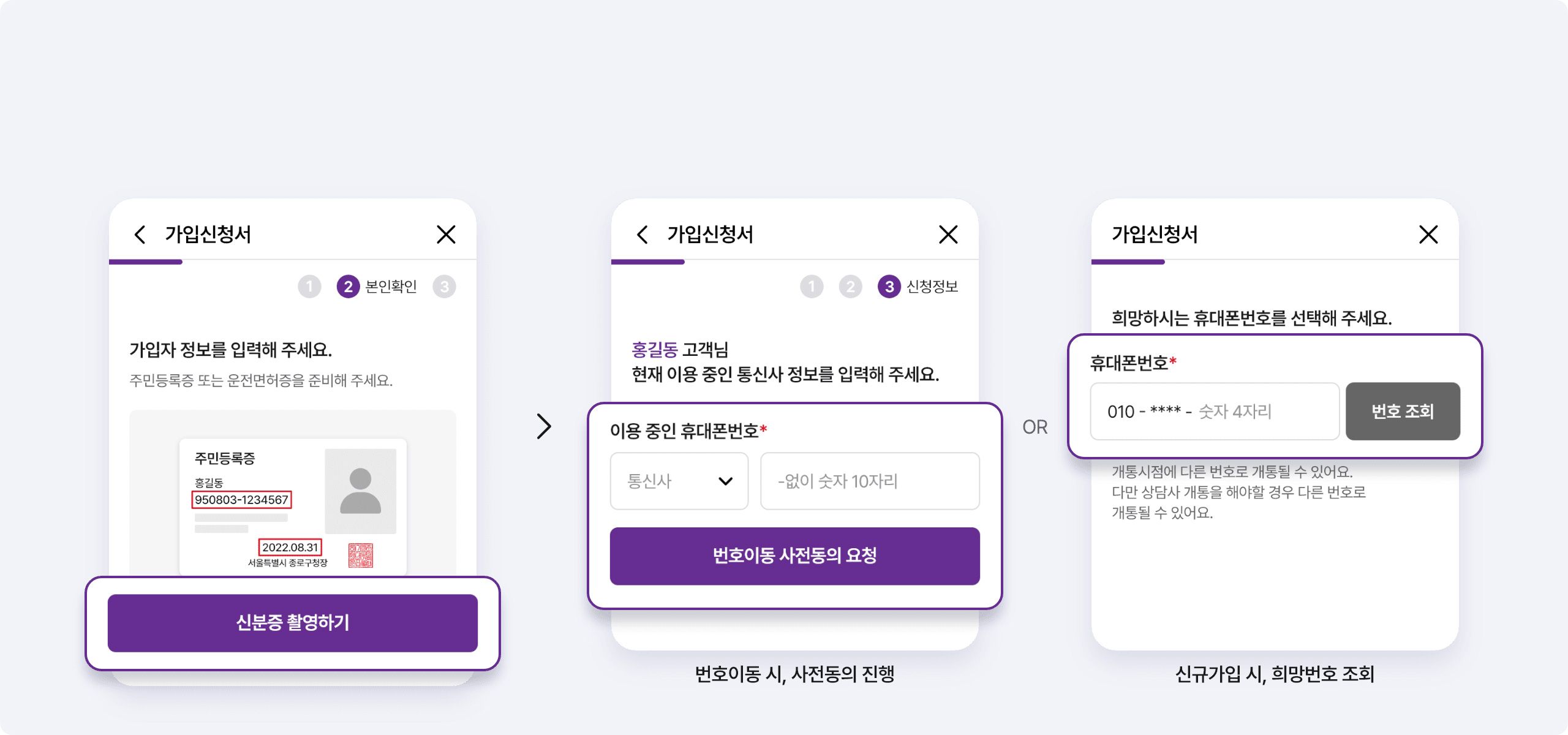Screen dimensions: 1568x735
Task: Go back using the arrow in the middle 가입신청서 panel
Action: click(x=642, y=235)
